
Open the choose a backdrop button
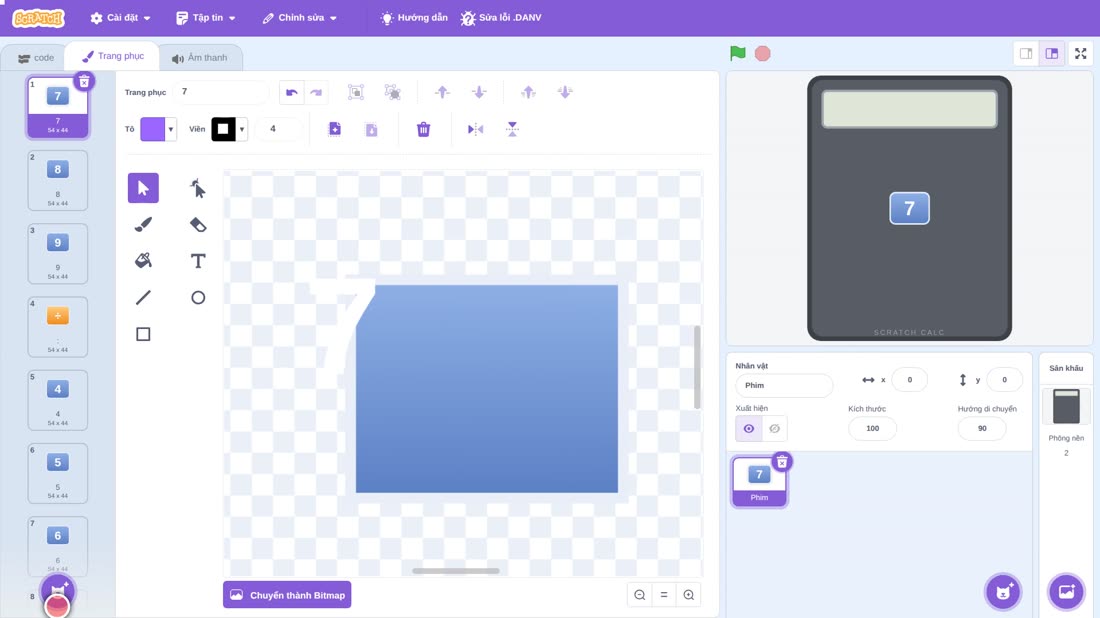pyautogui.click(x=1066, y=591)
